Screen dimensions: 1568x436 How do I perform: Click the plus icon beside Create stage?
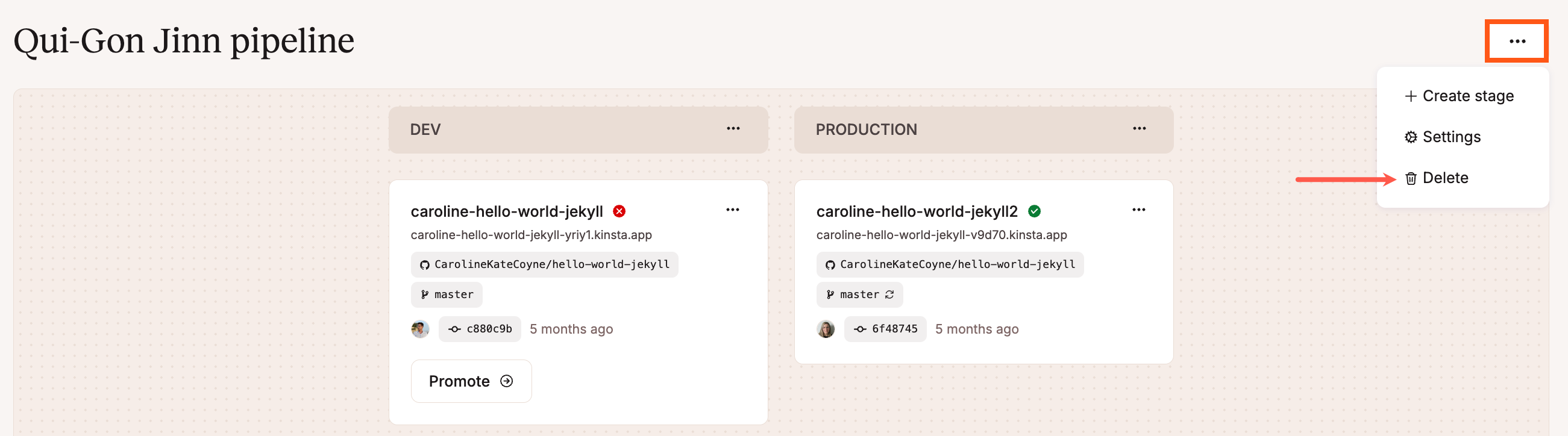click(1410, 96)
